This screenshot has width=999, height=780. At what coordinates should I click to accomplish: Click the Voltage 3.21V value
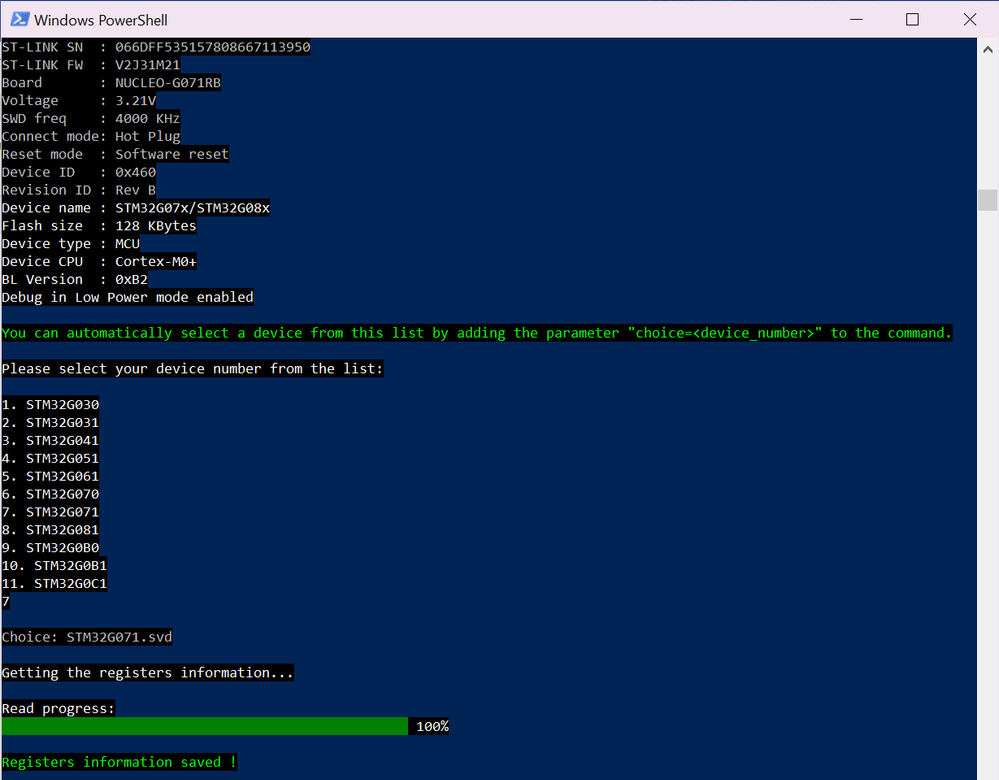[135, 101]
